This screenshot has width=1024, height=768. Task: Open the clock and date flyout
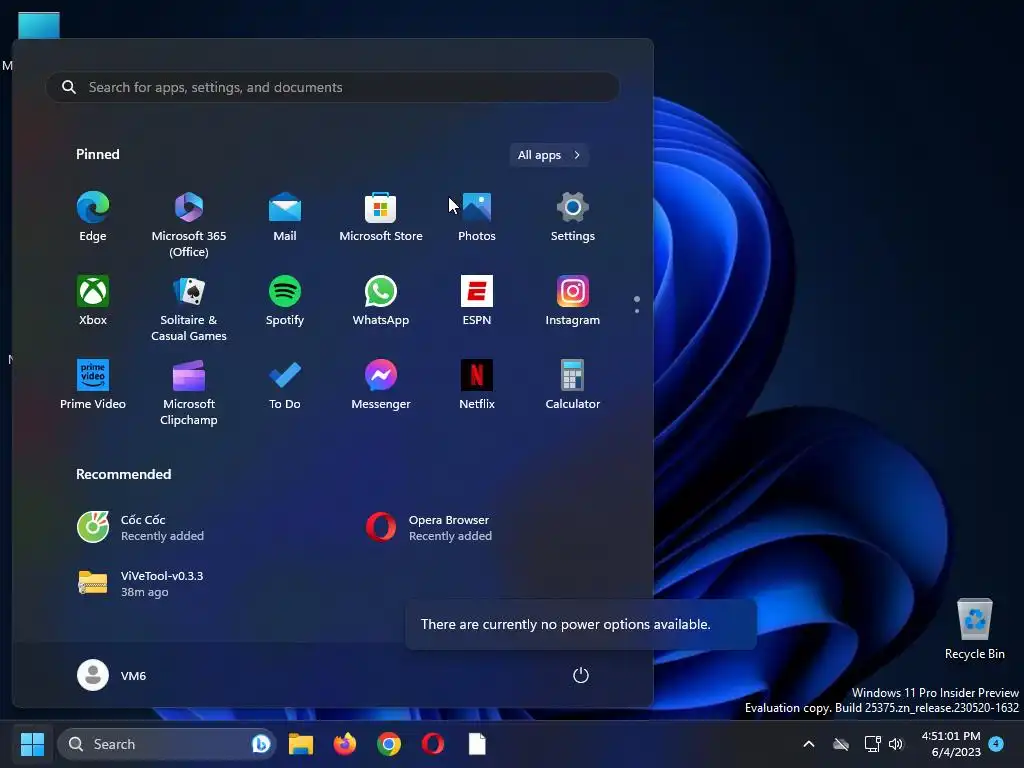pyautogui.click(x=951, y=744)
